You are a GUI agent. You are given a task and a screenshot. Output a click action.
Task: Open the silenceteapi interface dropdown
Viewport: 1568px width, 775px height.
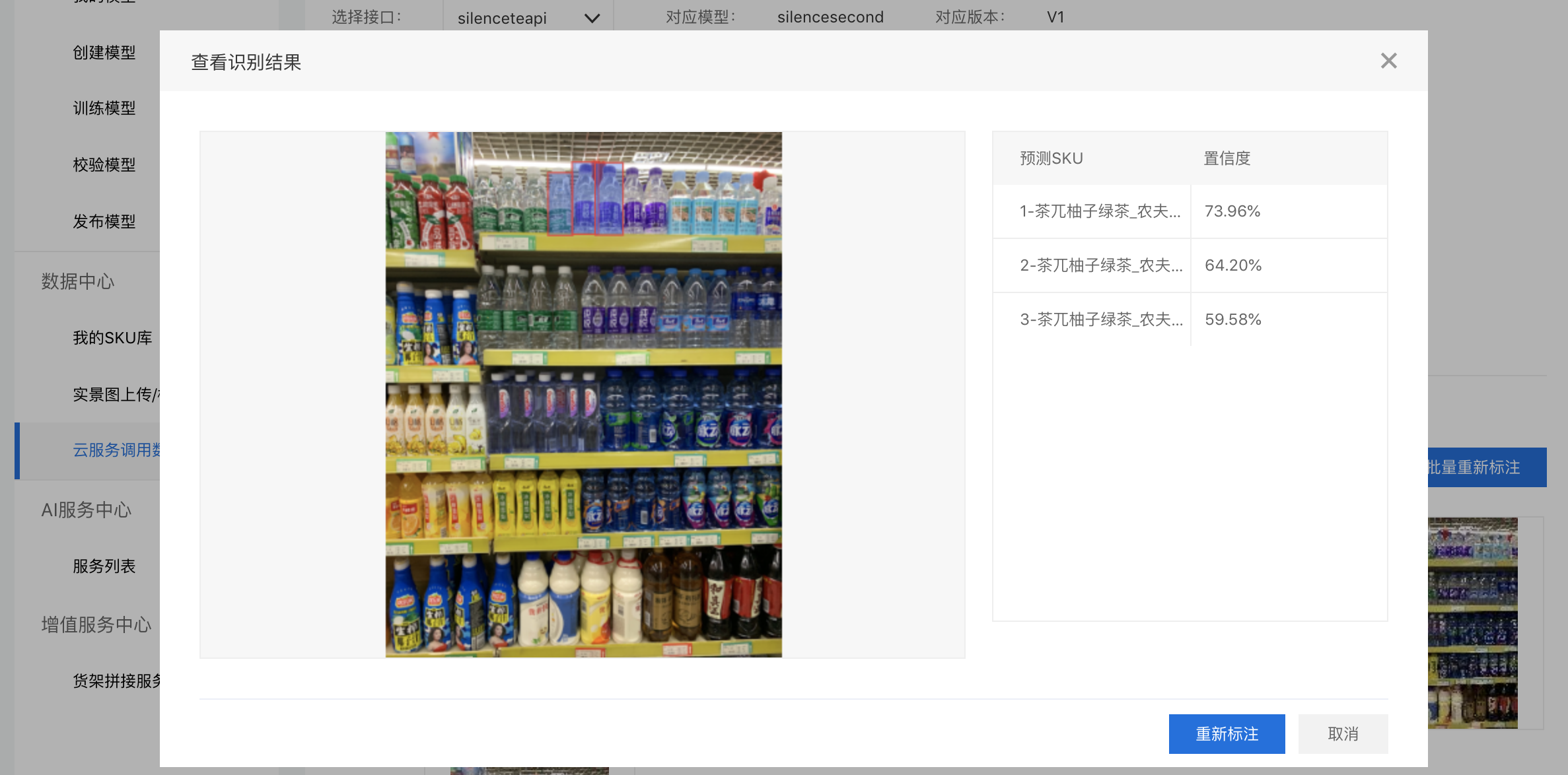click(x=528, y=18)
